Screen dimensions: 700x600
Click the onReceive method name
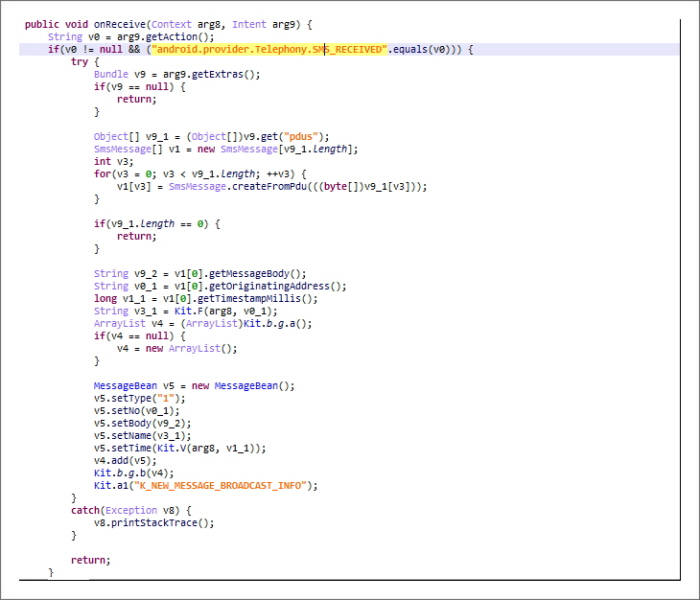[x=120, y=25]
